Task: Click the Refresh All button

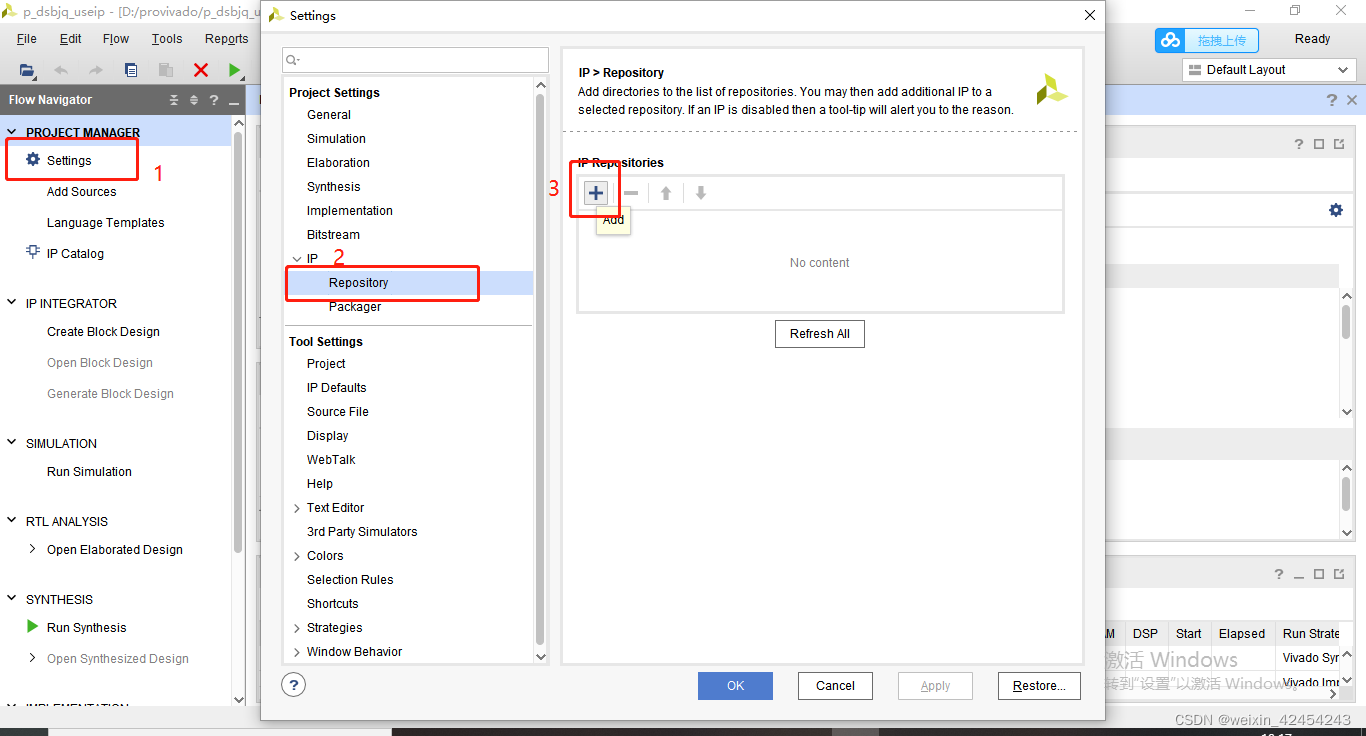Action: point(820,334)
